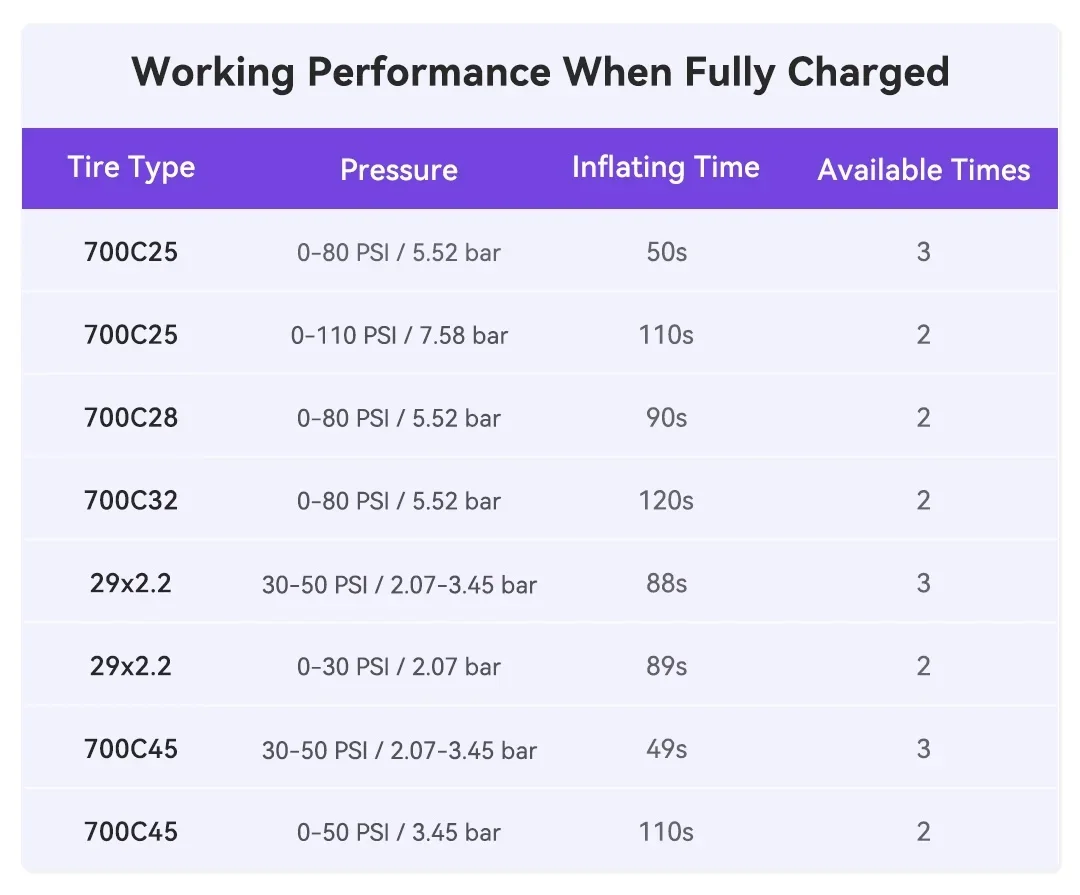Click the Pressure column header
Screen dimensions: 1080x895
[399, 170]
